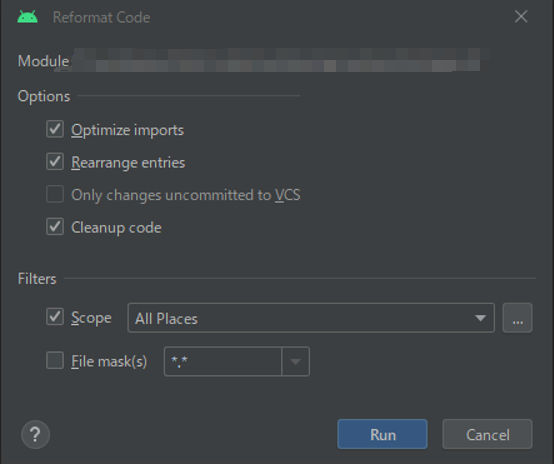This screenshot has height=464, width=554.
Task: Close the Reformat Code dialog
Action: click(x=521, y=17)
